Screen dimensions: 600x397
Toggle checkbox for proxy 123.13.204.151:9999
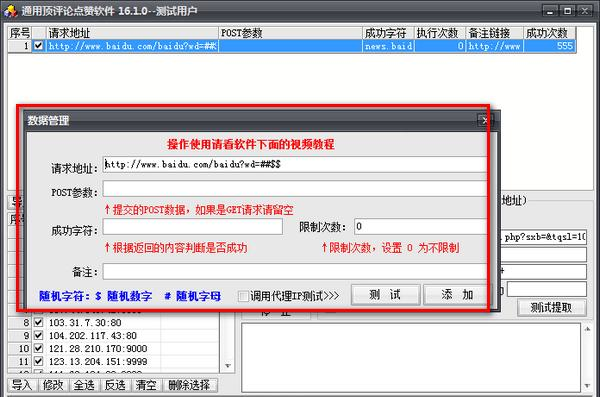coord(38,361)
